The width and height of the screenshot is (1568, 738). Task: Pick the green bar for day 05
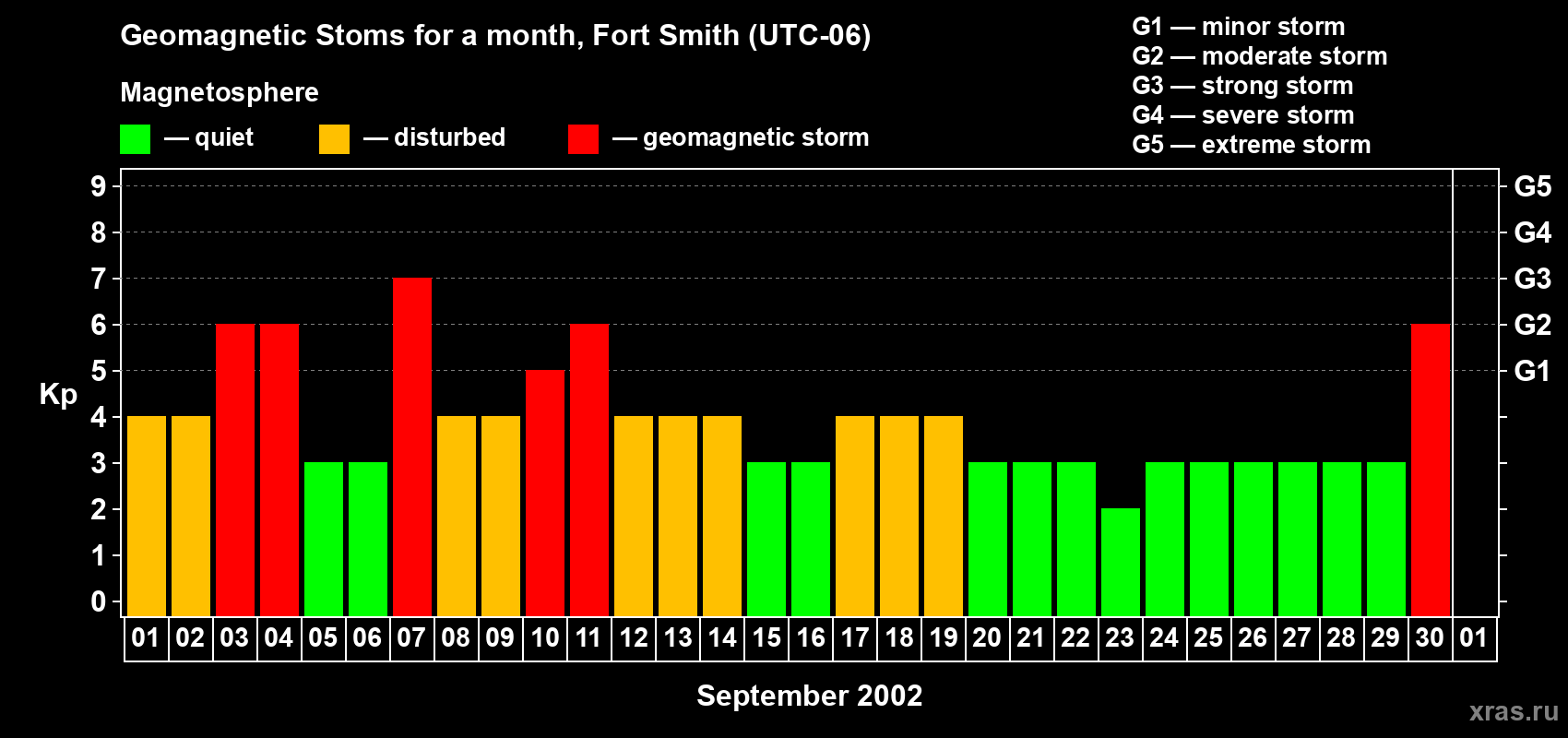pos(324,540)
